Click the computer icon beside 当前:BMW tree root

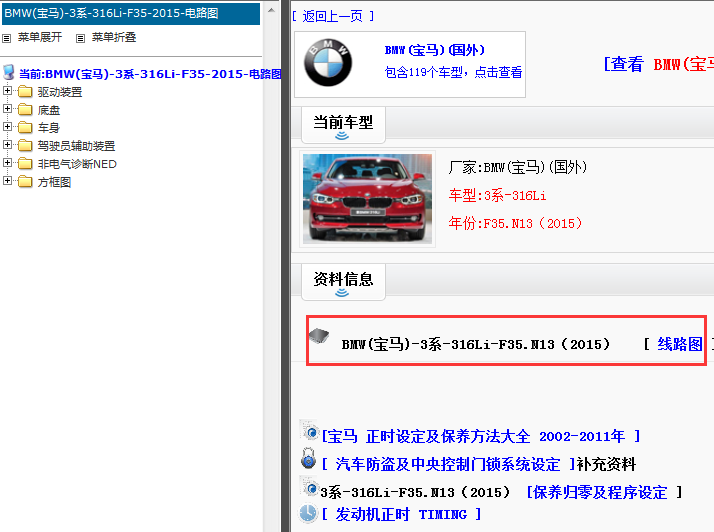8,72
